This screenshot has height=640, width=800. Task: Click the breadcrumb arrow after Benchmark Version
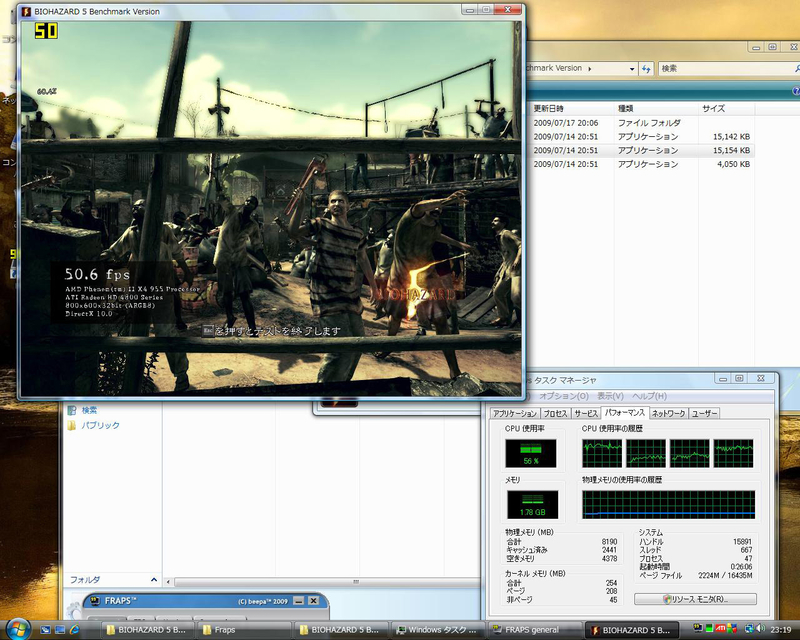tap(590, 68)
